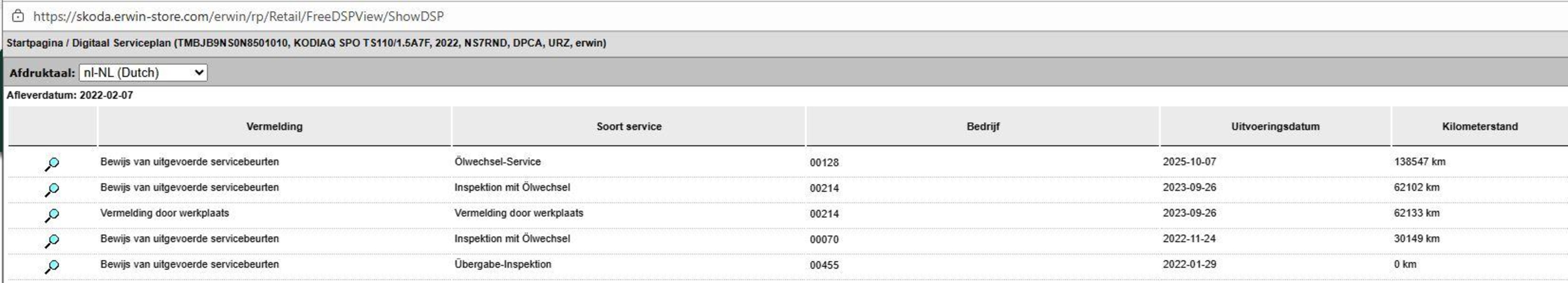Click the Kilometerstand column header
This screenshot has height=283, width=1568.
[1479, 126]
